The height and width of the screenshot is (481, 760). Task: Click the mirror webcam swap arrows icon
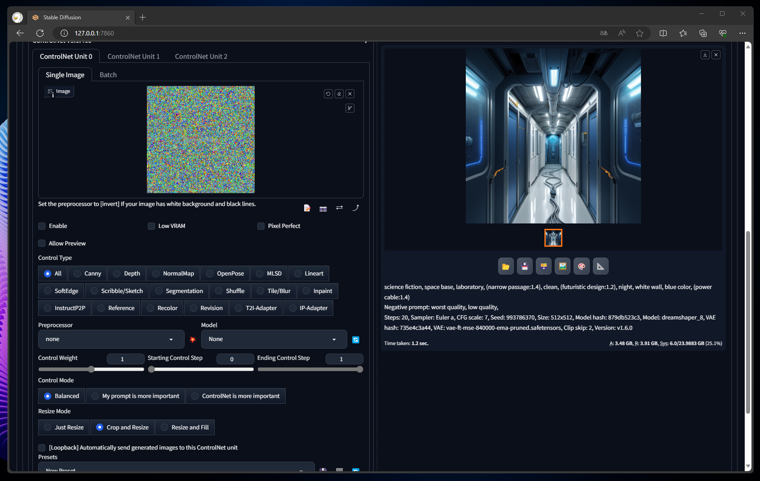coord(339,208)
